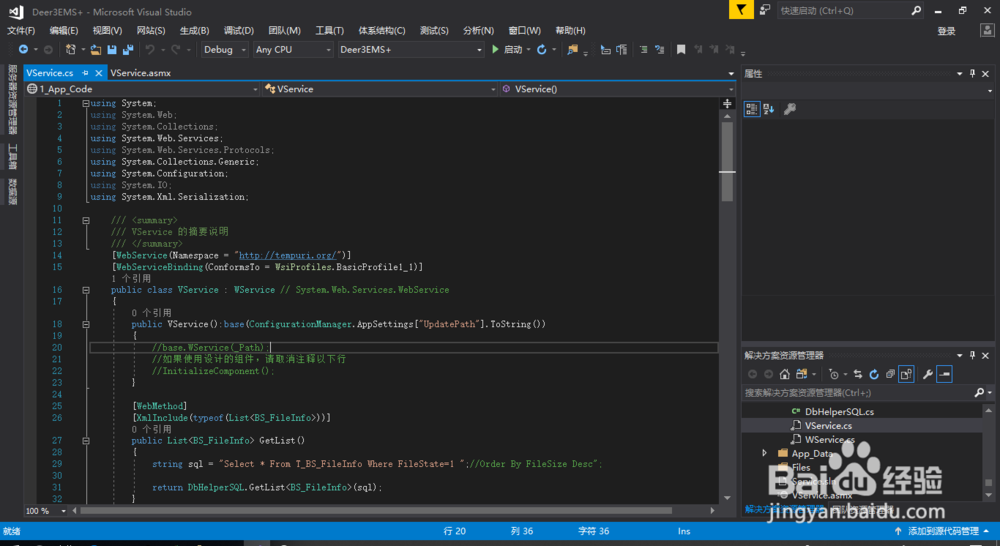Open the Deer3EMS+ startup project dropdown
This screenshot has height=546, width=1000.
[410, 49]
